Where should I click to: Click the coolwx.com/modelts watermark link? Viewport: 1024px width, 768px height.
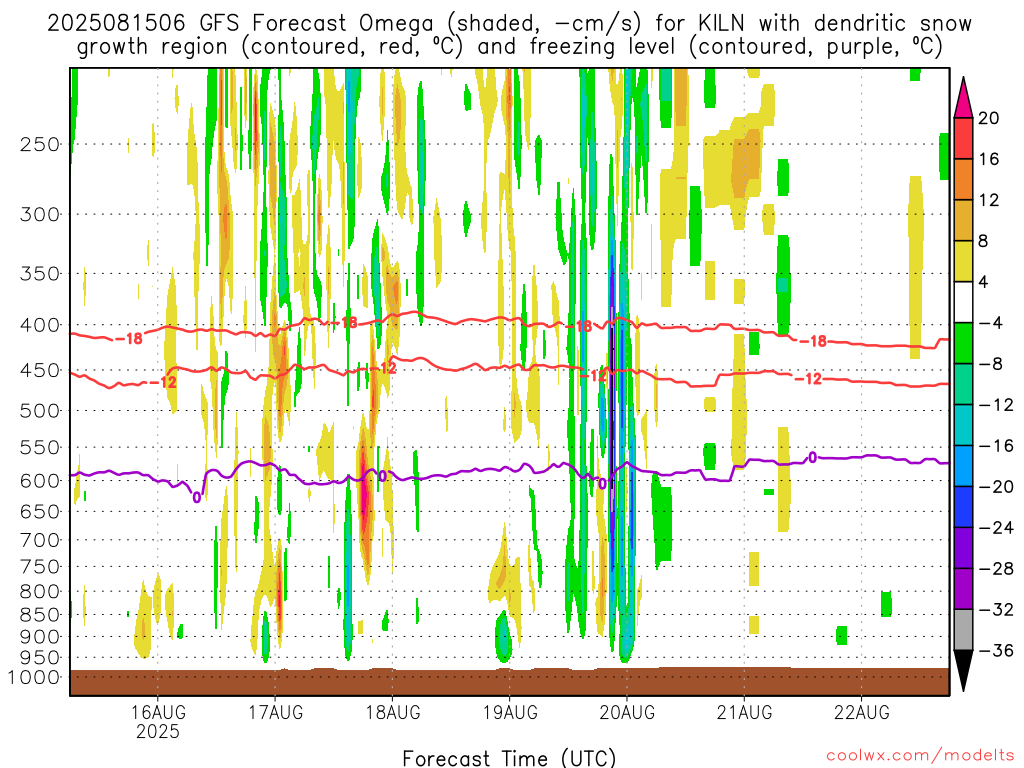[920, 756]
